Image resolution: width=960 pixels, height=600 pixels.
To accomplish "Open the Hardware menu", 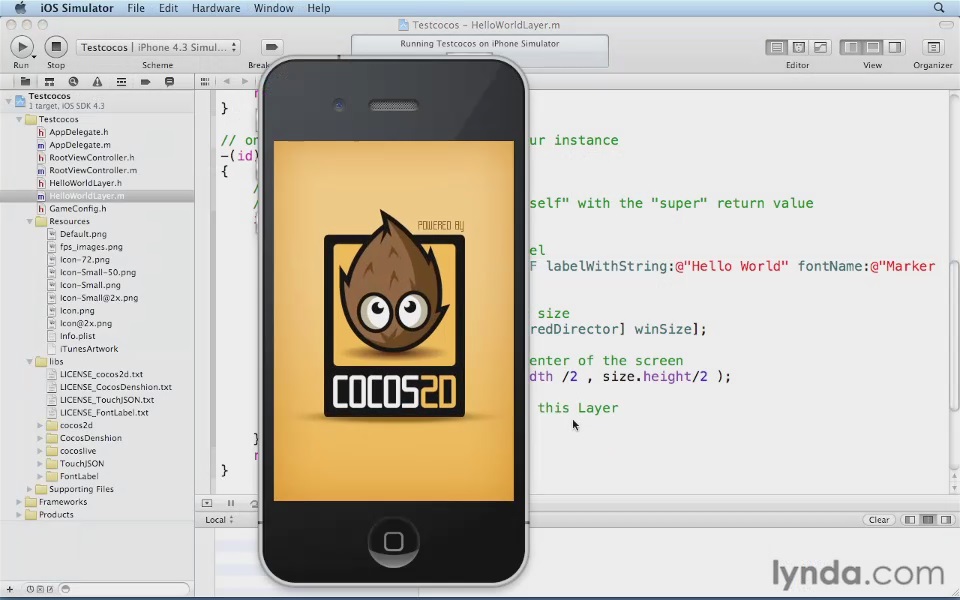I will pyautogui.click(x=216, y=8).
